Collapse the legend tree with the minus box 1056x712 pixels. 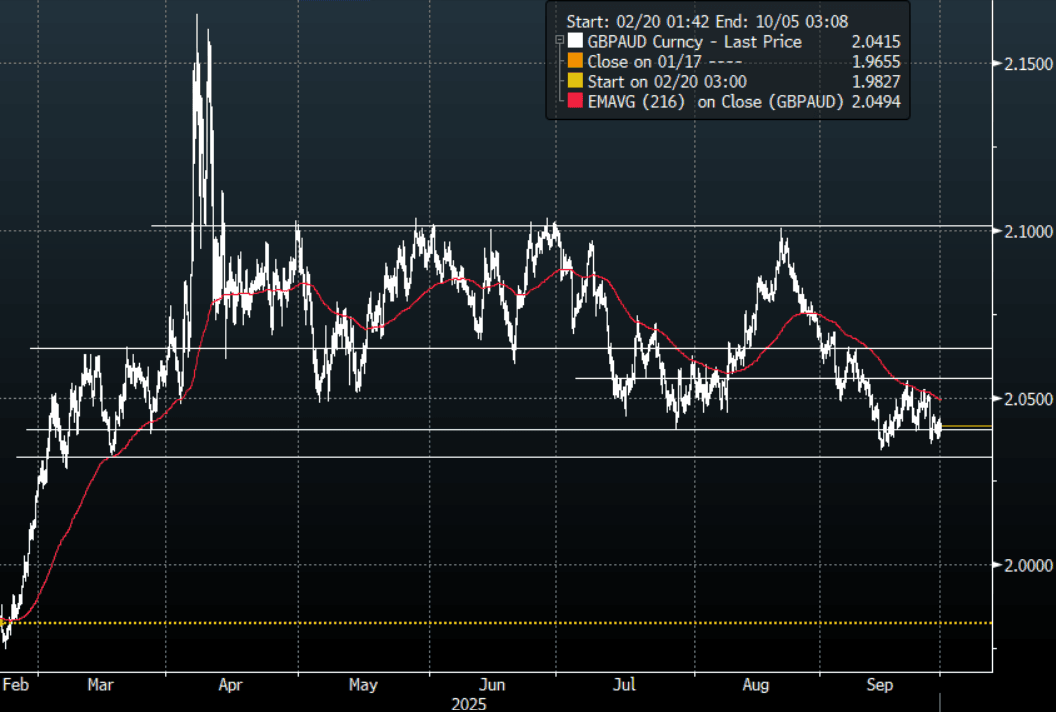tap(557, 41)
